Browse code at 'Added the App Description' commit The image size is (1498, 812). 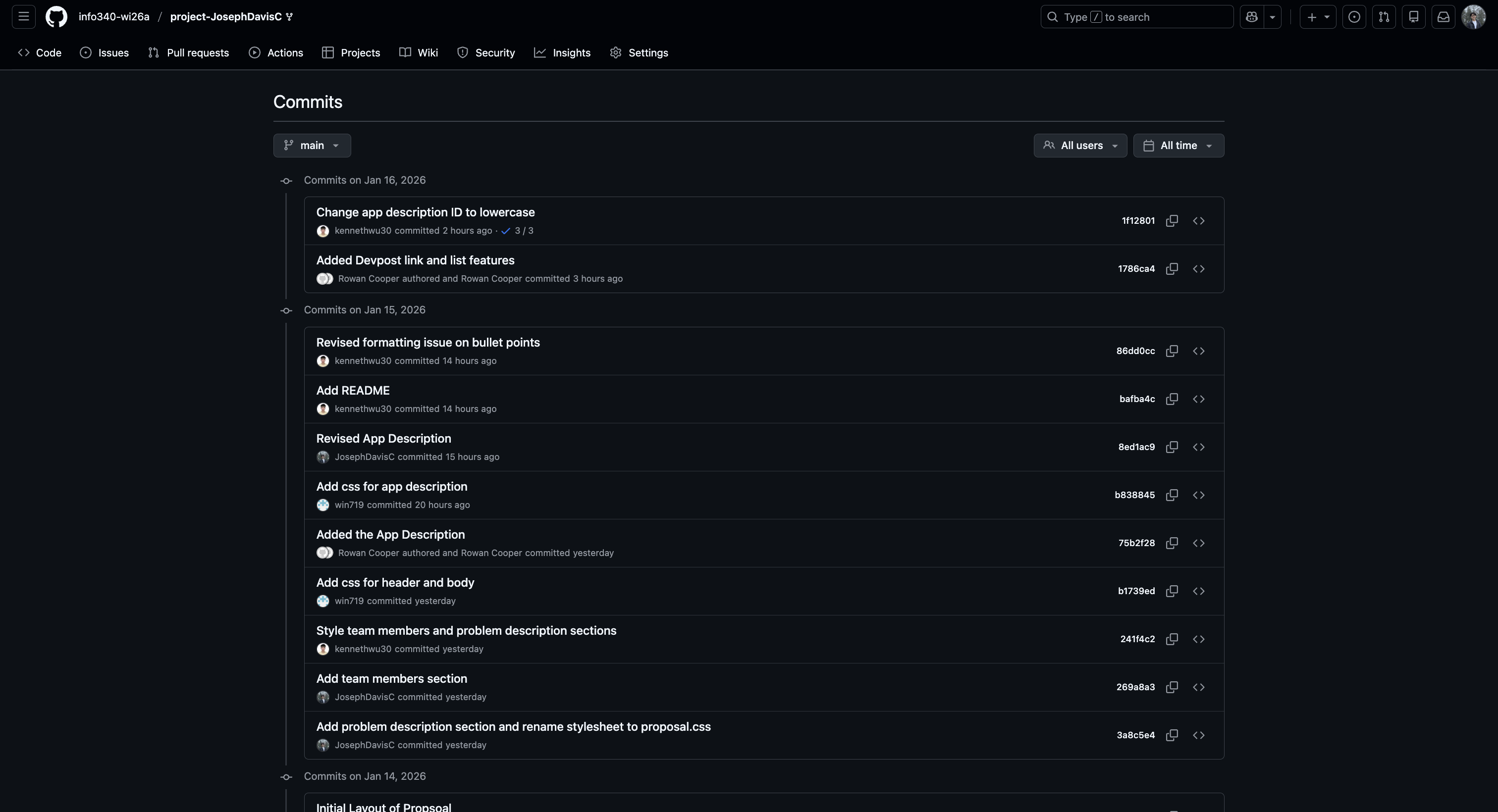tap(1198, 543)
